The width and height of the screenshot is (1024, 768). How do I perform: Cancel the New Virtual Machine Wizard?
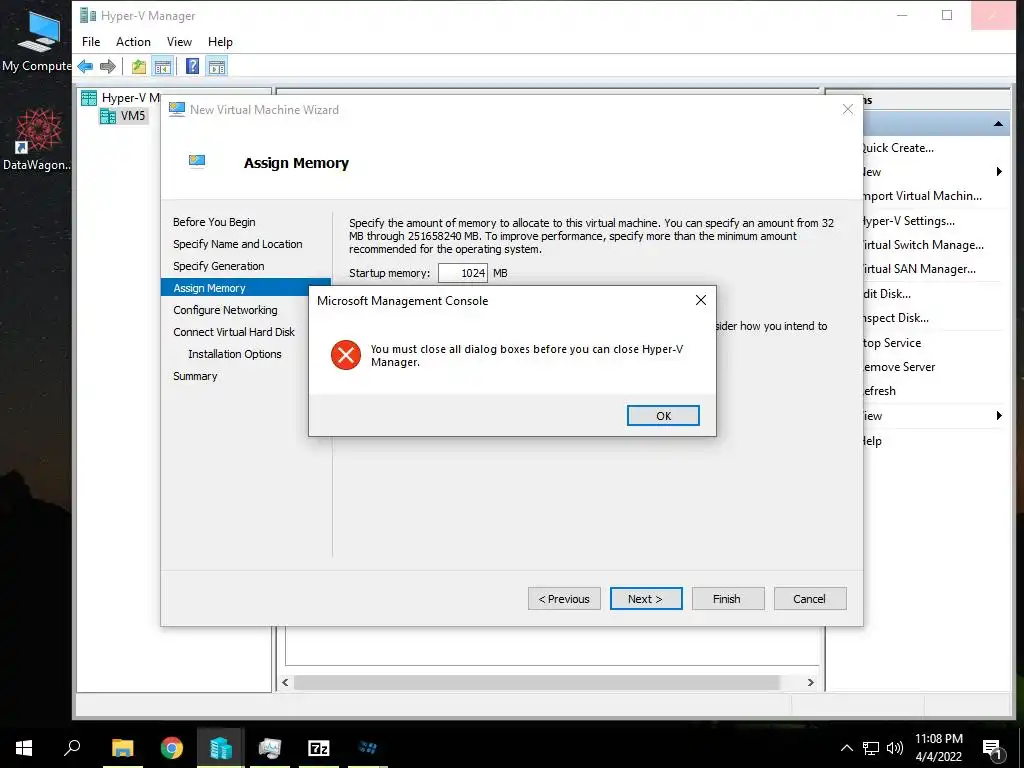click(810, 599)
